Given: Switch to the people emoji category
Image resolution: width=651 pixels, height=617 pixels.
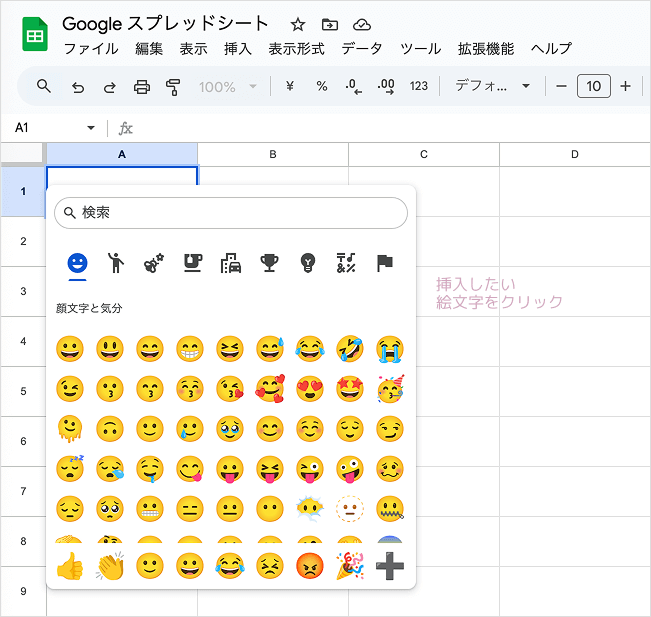Looking at the screenshot, I should 116,263.
